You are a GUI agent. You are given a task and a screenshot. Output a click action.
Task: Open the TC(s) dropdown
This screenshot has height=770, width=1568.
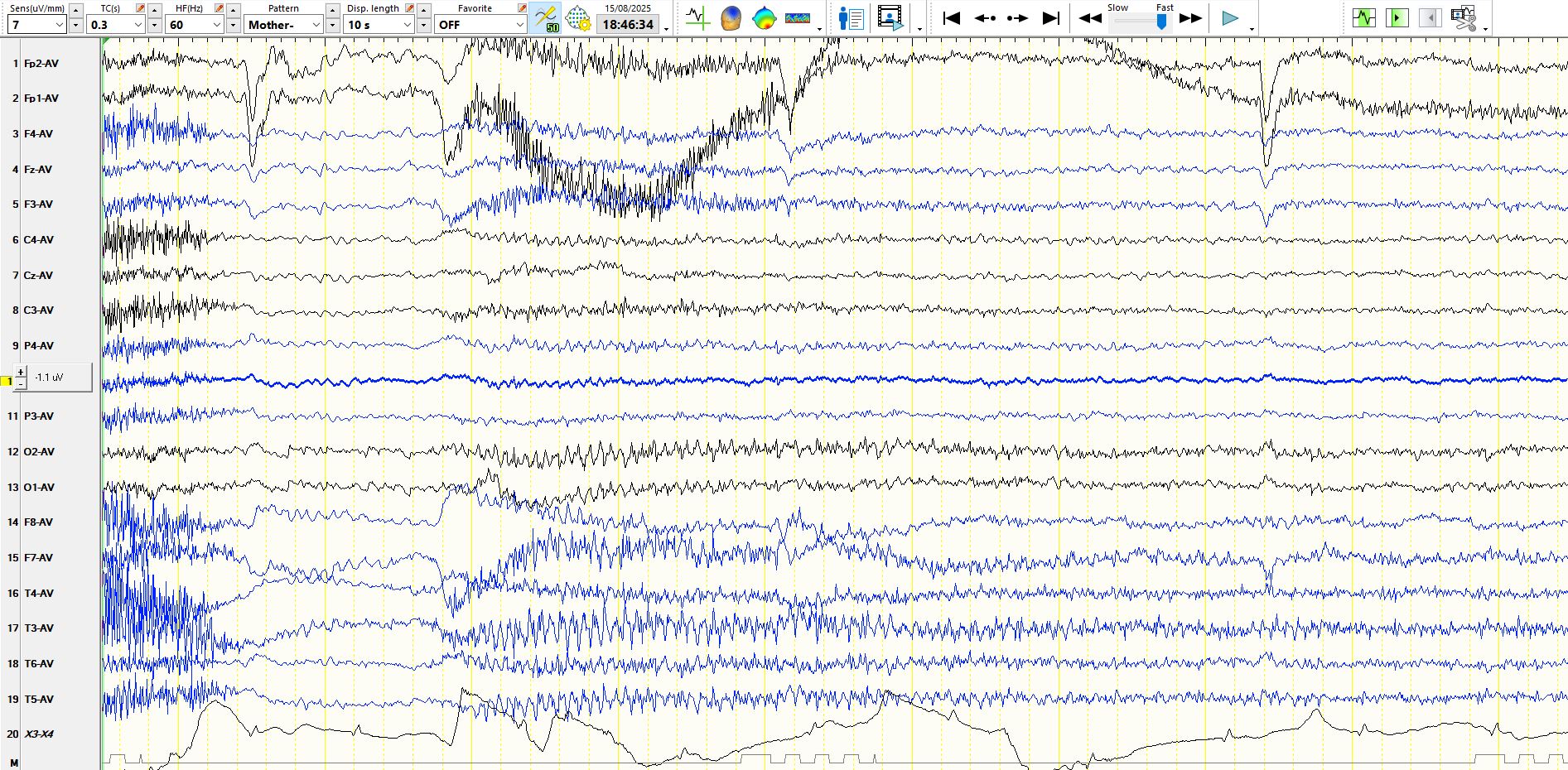116,25
